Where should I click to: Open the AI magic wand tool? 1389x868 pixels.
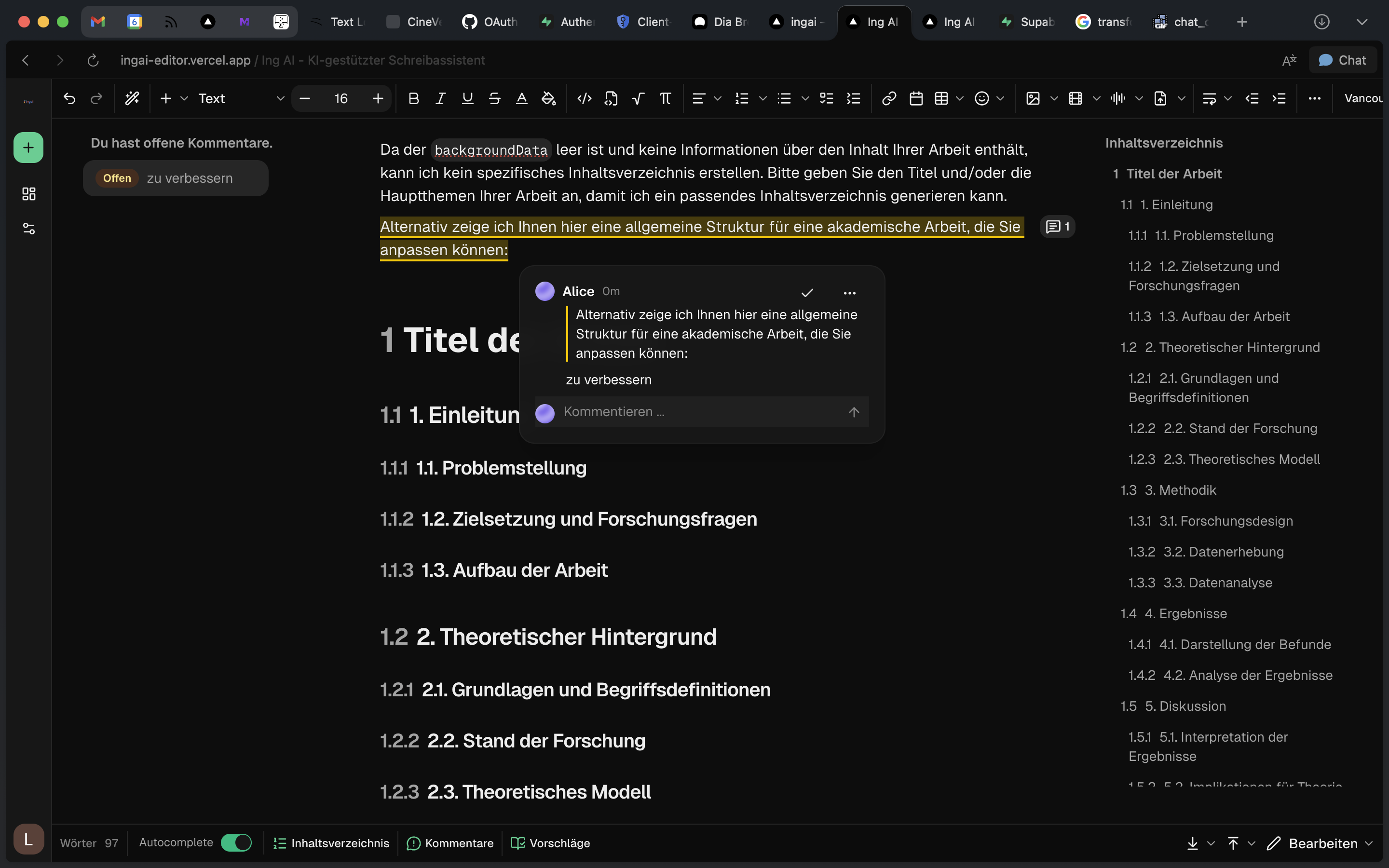pyautogui.click(x=132, y=99)
